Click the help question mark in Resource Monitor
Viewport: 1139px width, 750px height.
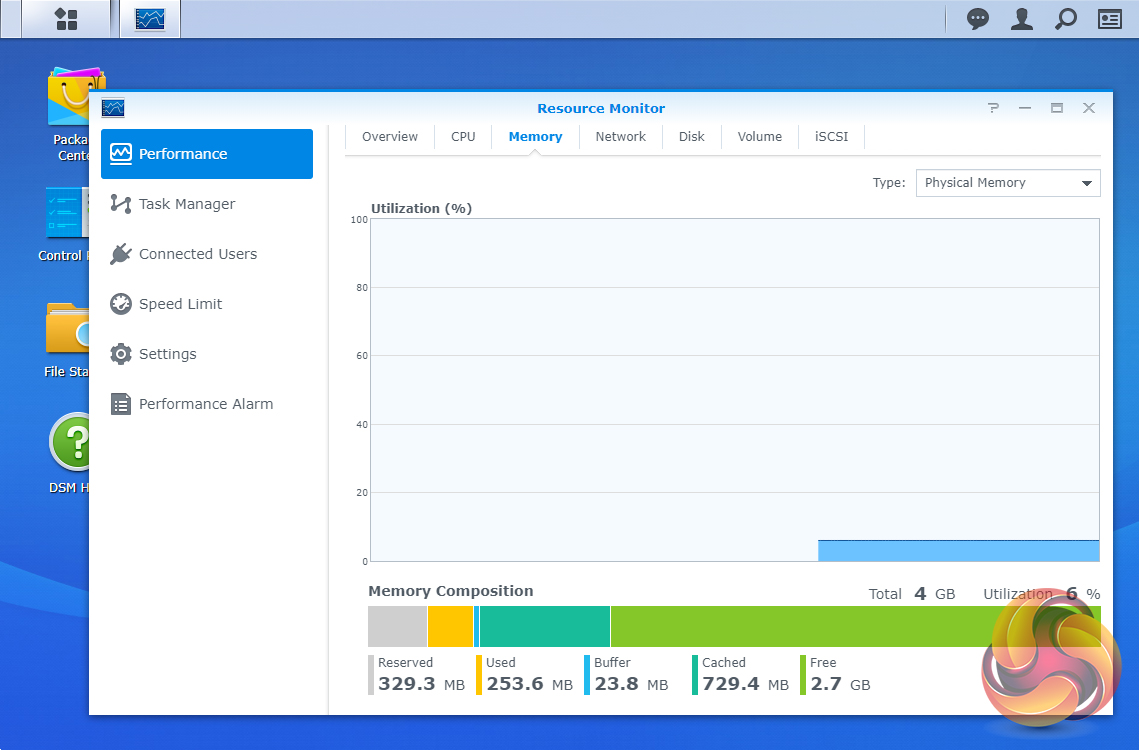992,108
